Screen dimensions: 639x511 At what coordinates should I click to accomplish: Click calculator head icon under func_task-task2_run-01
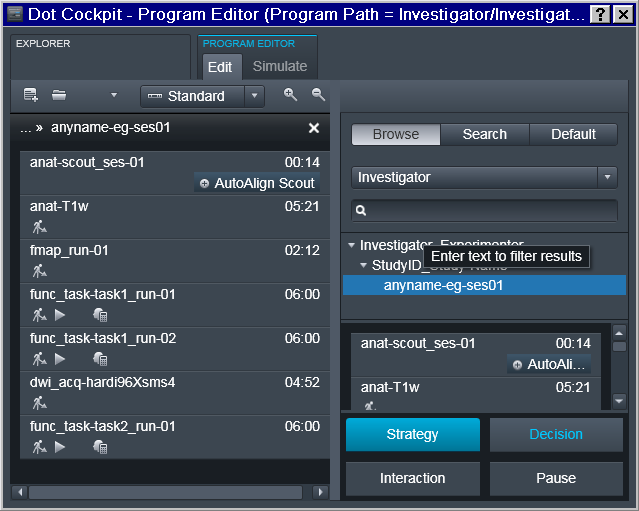tap(100, 447)
